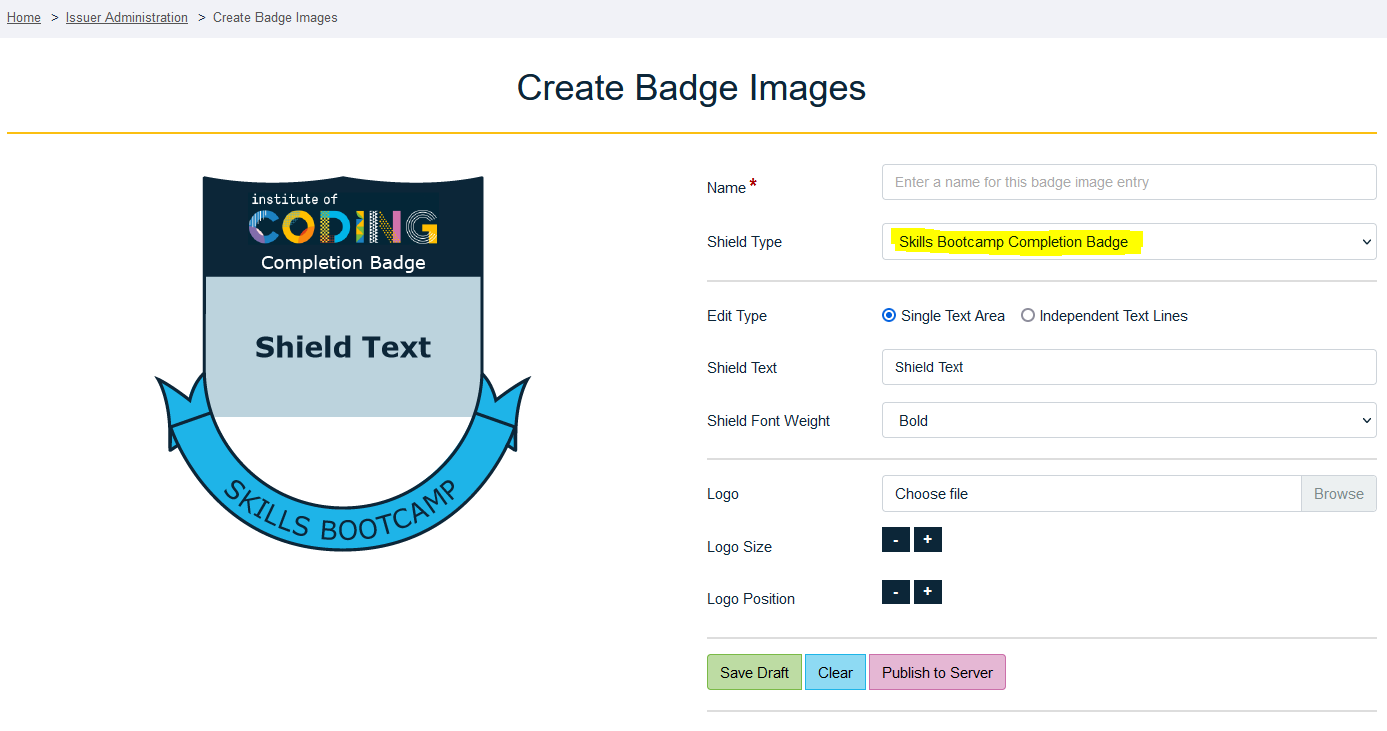
Task: Increase the Logo Size with plus button
Action: tap(927, 540)
